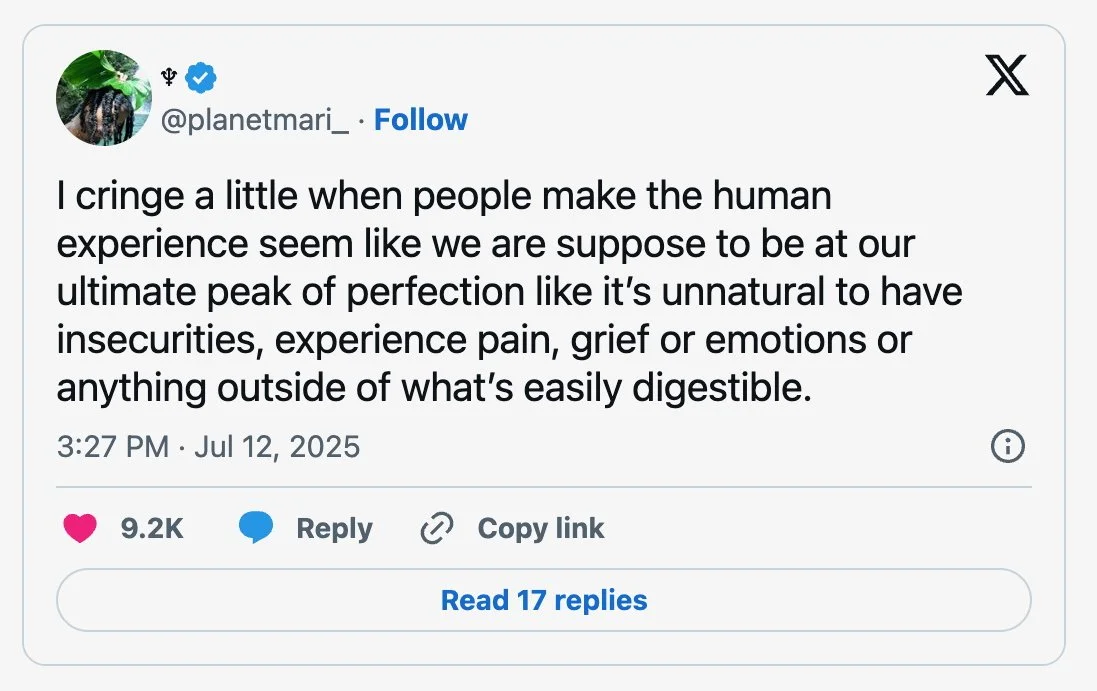Viewport: 1097px width, 691px height.
Task: Open the 3:27 PM Jul 12, 2025 timestamp
Action: tap(208, 446)
